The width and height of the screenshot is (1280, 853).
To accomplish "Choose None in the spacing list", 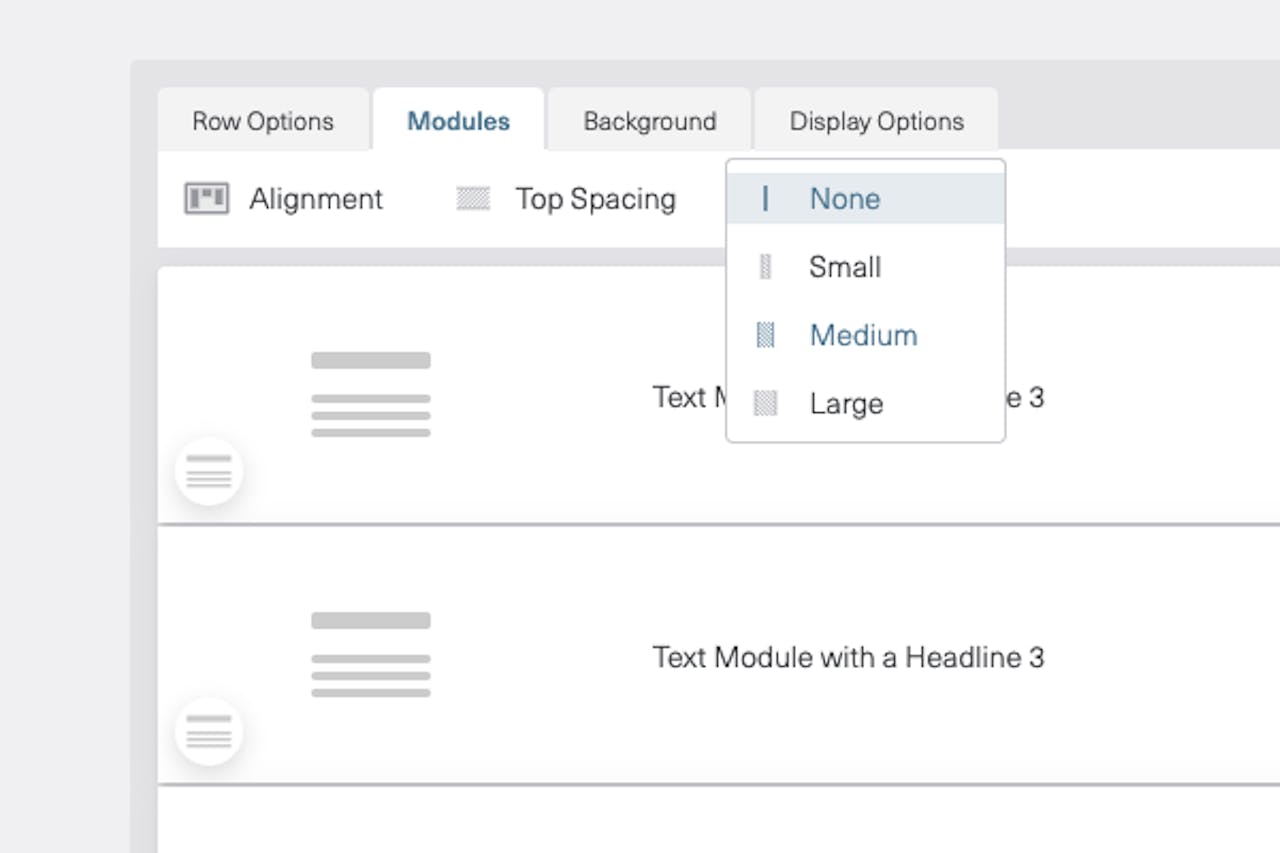I will click(845, 198).
